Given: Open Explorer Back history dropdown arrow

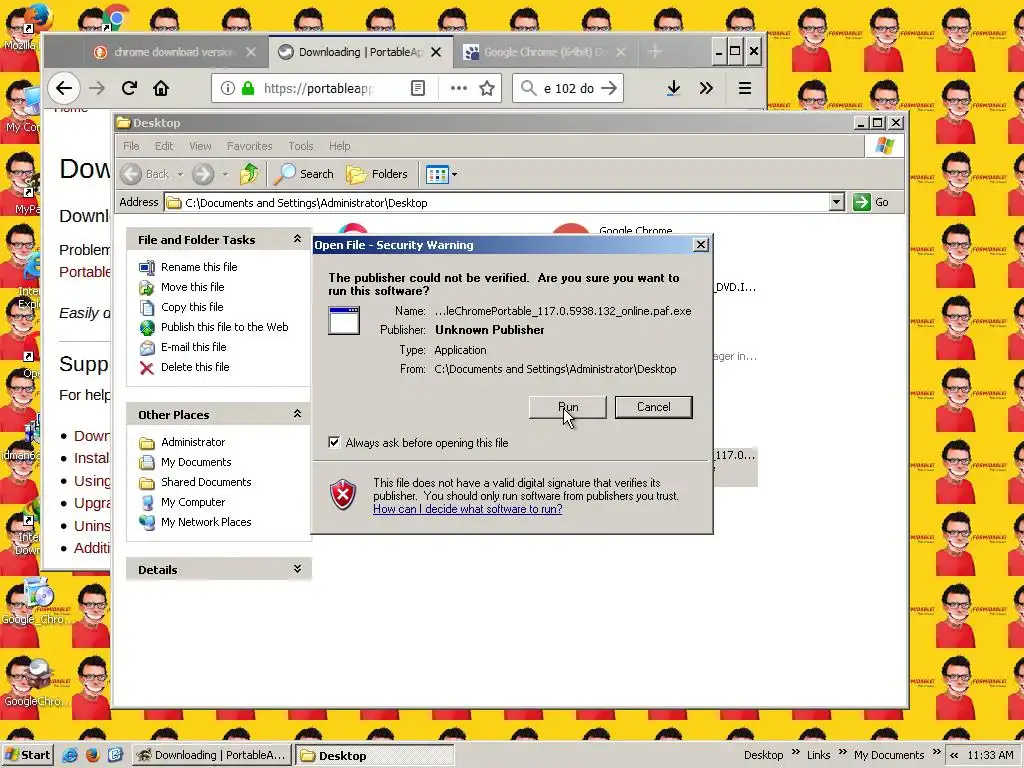Looking at the screenshot, I should click(180, 174).
